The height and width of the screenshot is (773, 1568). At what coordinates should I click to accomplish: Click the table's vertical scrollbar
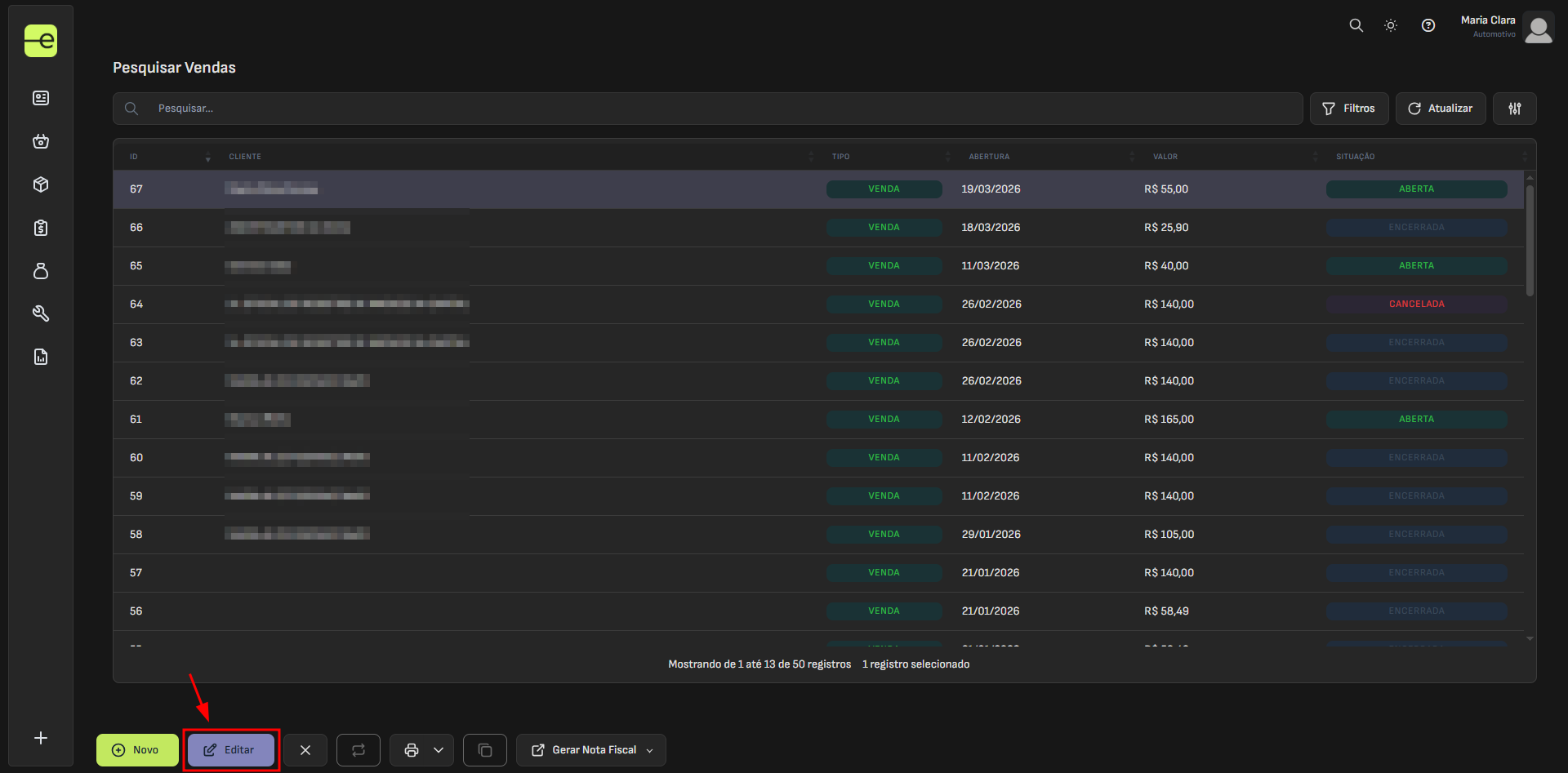1530,242
